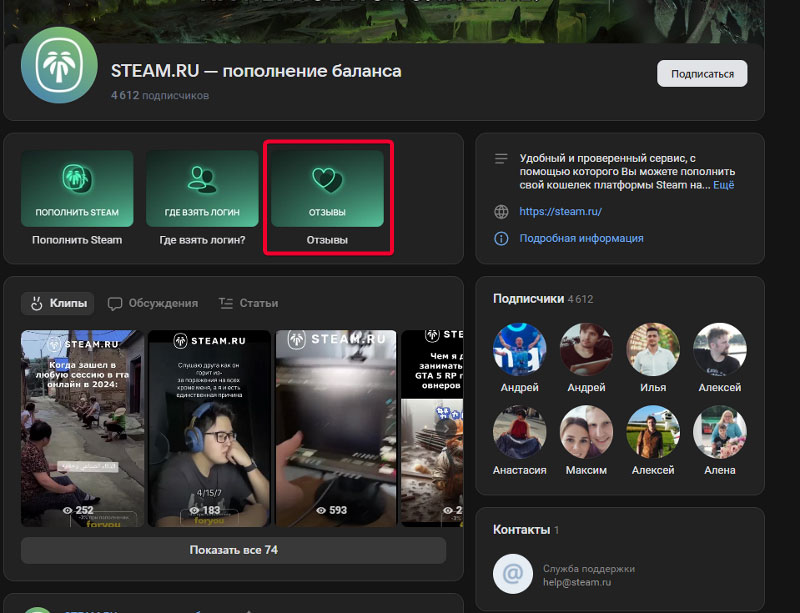This screenshot has height=613, width=800.
Task: Open the partially visible GTA 5 RP clip
Action: pos(432,428)
